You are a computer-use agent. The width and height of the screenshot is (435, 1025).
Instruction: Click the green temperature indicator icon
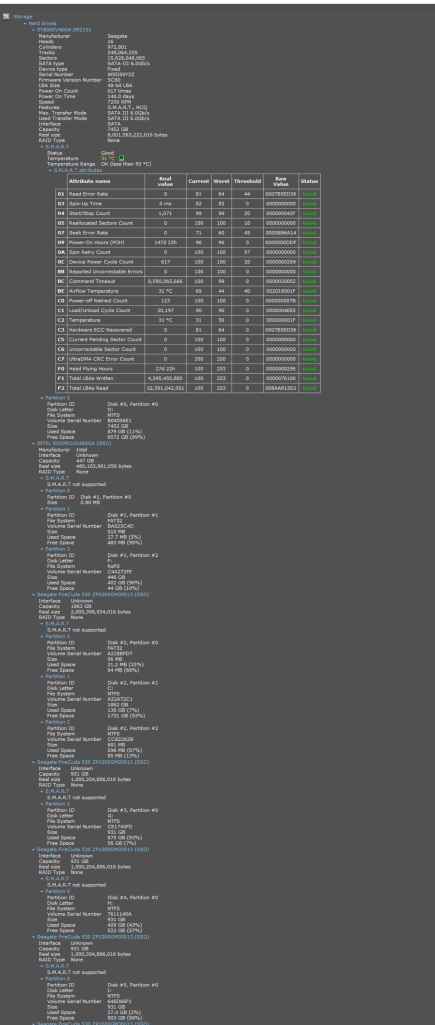(x=121, y=158)
